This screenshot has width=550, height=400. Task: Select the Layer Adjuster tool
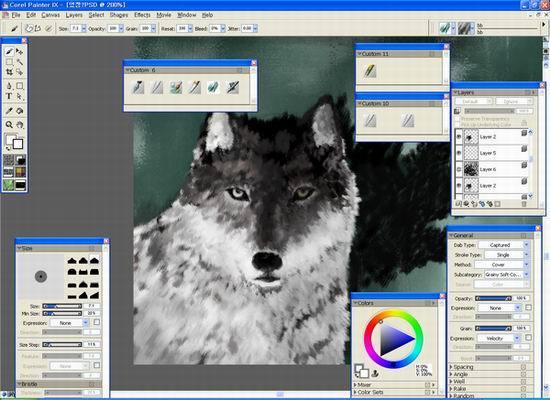(x=19, y=52)
